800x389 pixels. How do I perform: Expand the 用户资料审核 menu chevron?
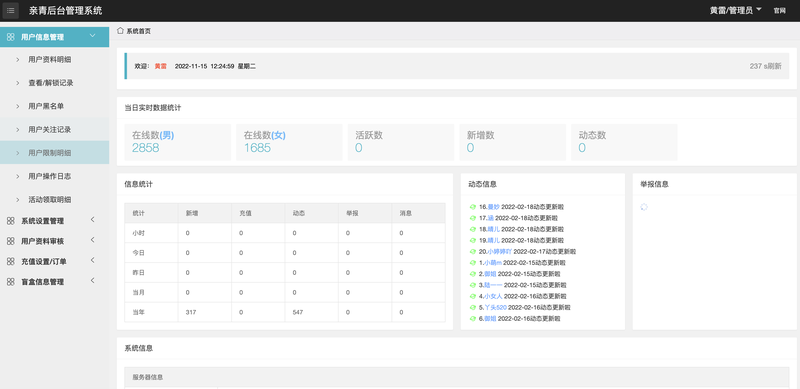pos(92,239)
